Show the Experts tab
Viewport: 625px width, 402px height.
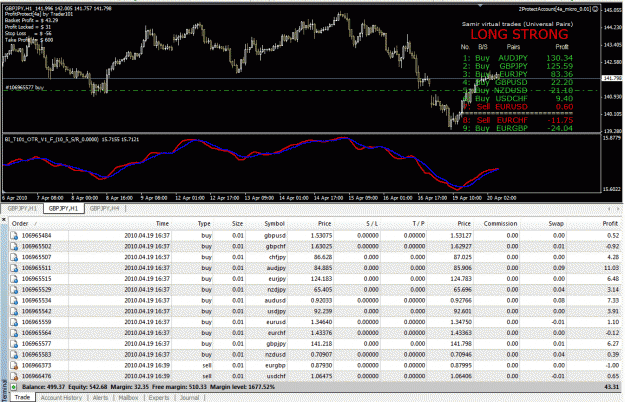(x=159, y=398)
